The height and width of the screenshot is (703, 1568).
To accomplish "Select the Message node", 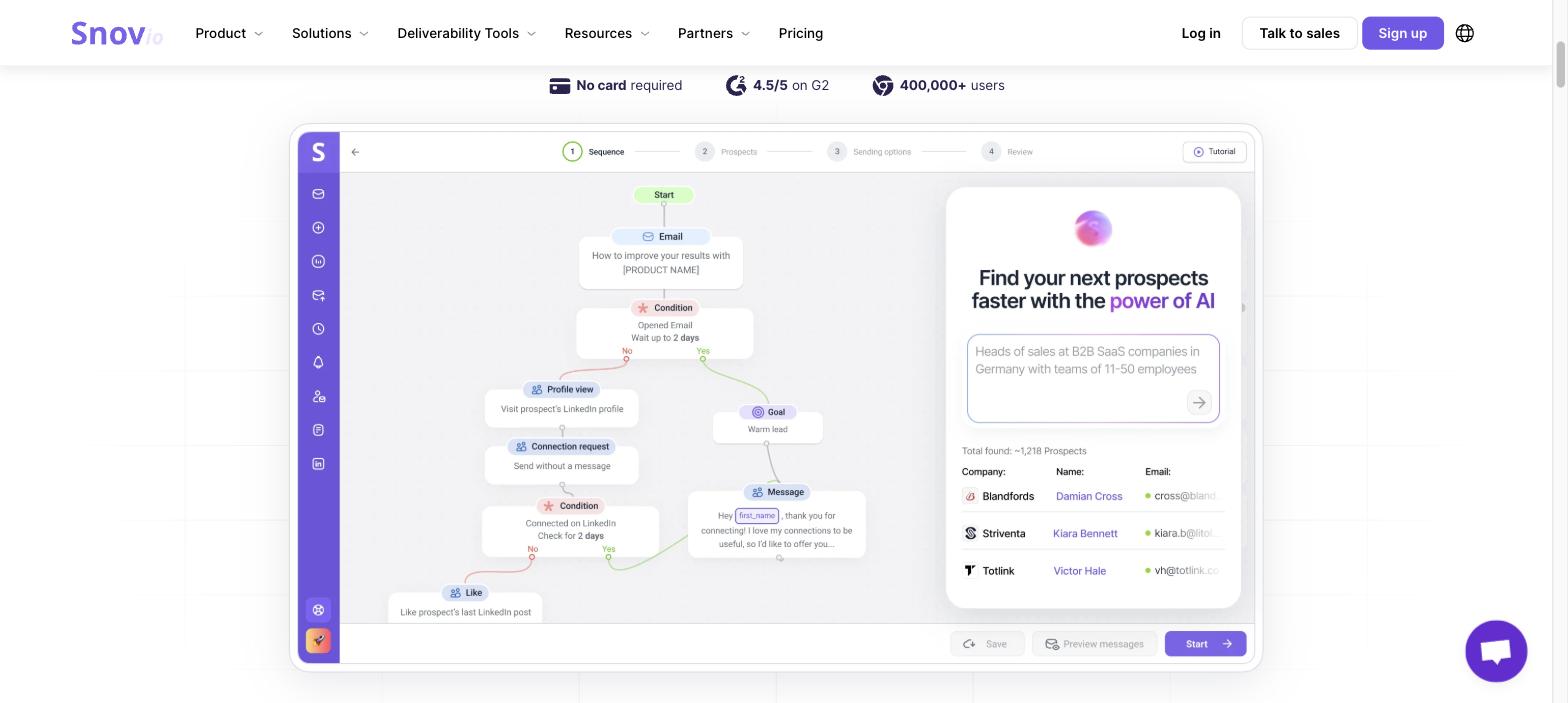I will click(777, 521).
